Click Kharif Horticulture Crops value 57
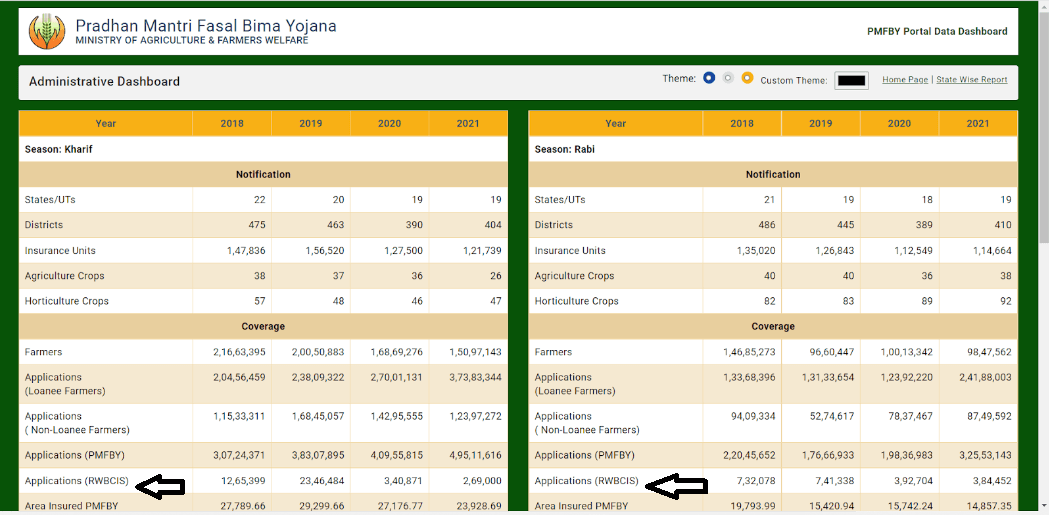Viewport: 1049px width, 515px height. [260, 301]
